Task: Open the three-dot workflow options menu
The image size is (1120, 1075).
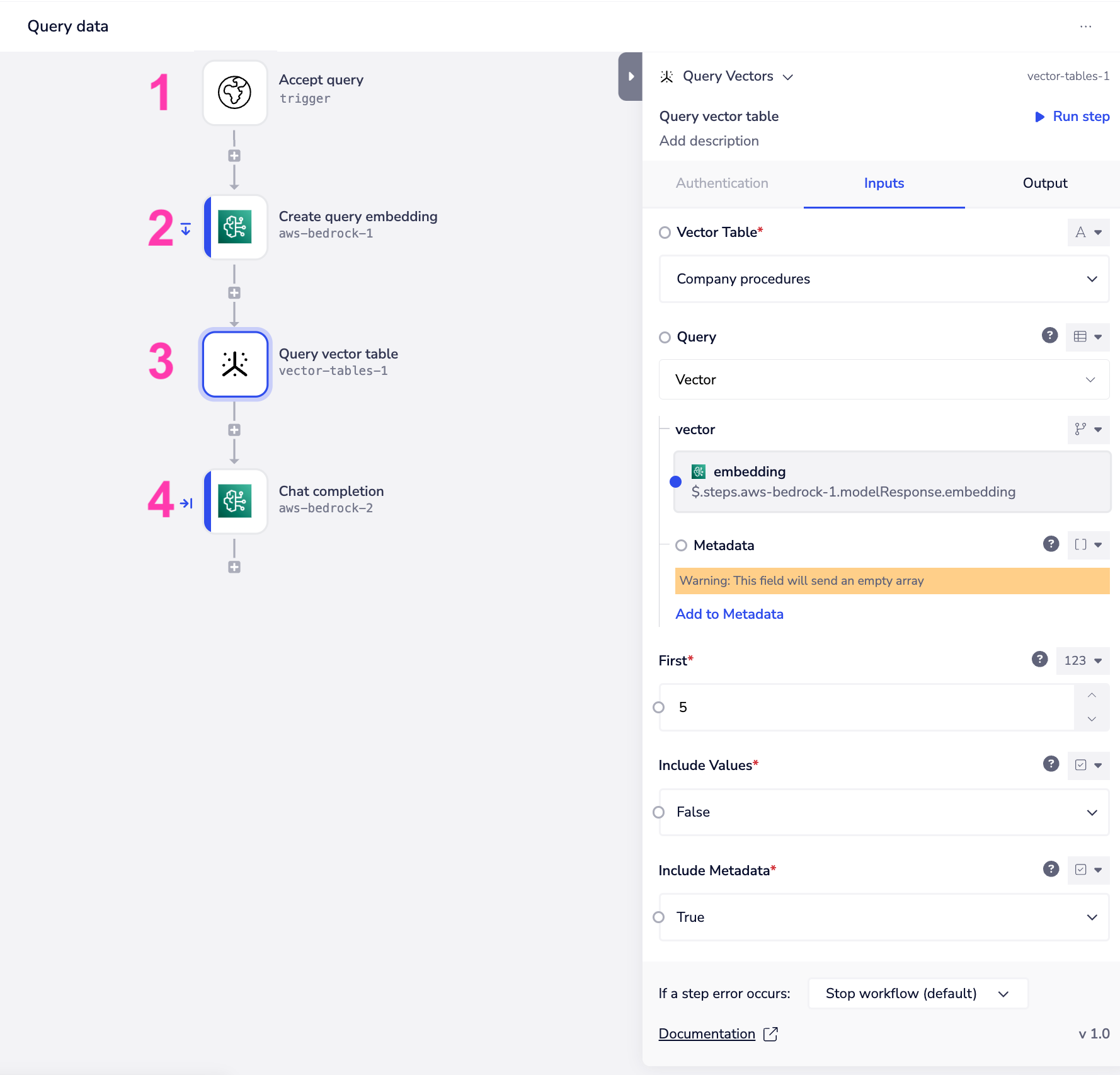Action: pyautogui.click(x=1085, y=26)
